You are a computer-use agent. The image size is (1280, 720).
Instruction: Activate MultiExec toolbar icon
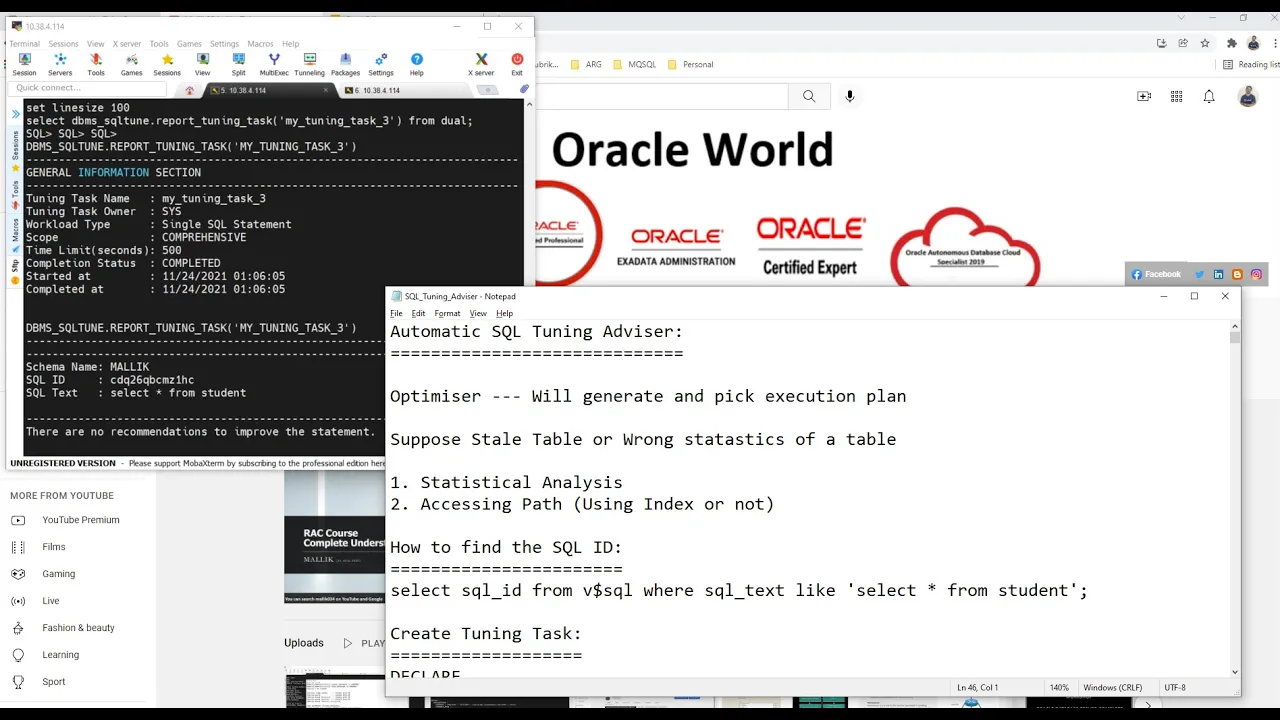click(x=274, y=65)
